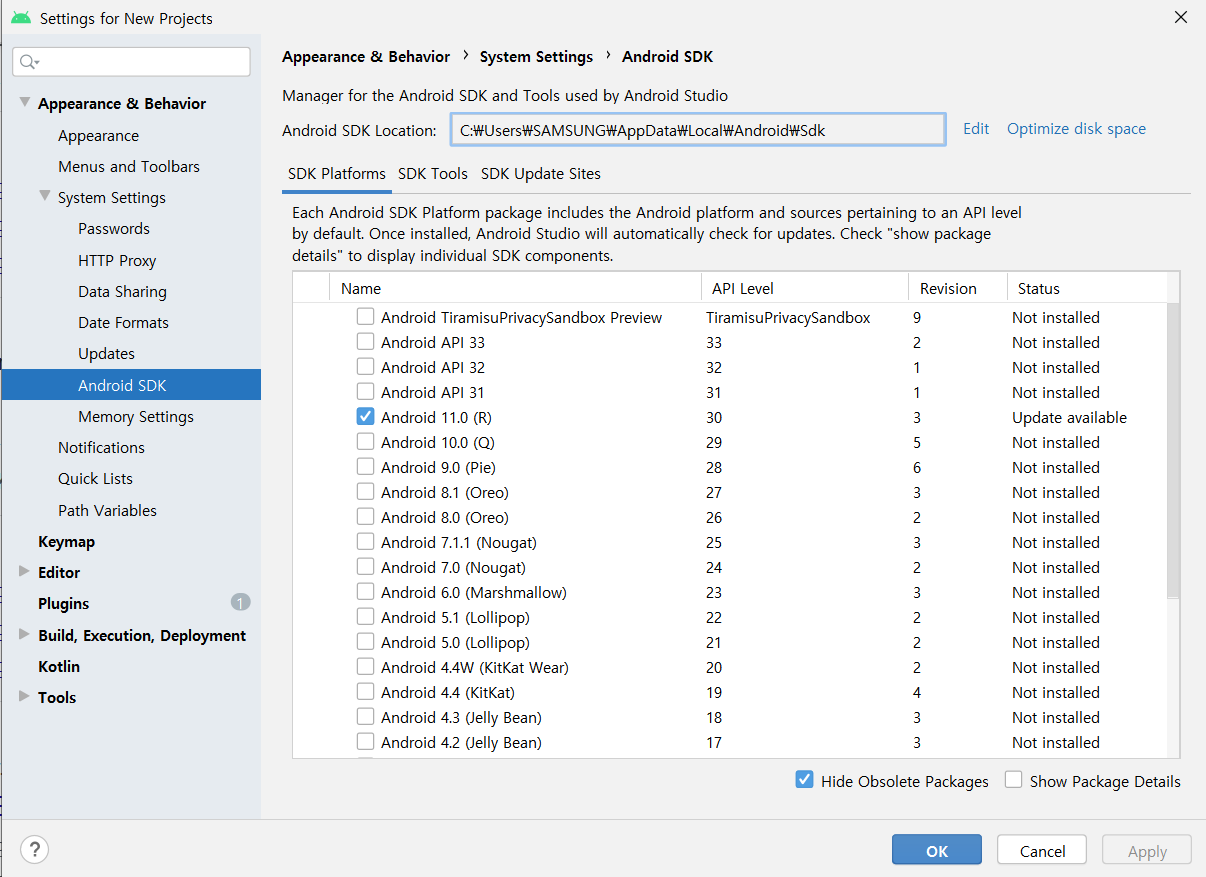Viewport: 1206px width, 877px height.
Task: Click the Android Studio logo in title bar
Action: click(x=20, y=18)
